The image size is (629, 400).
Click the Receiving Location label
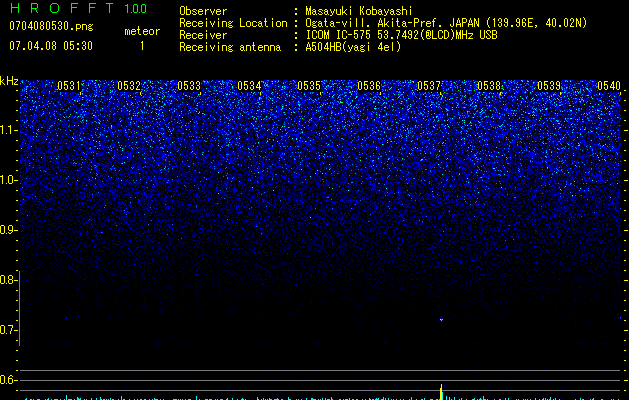tap(233, 23)
